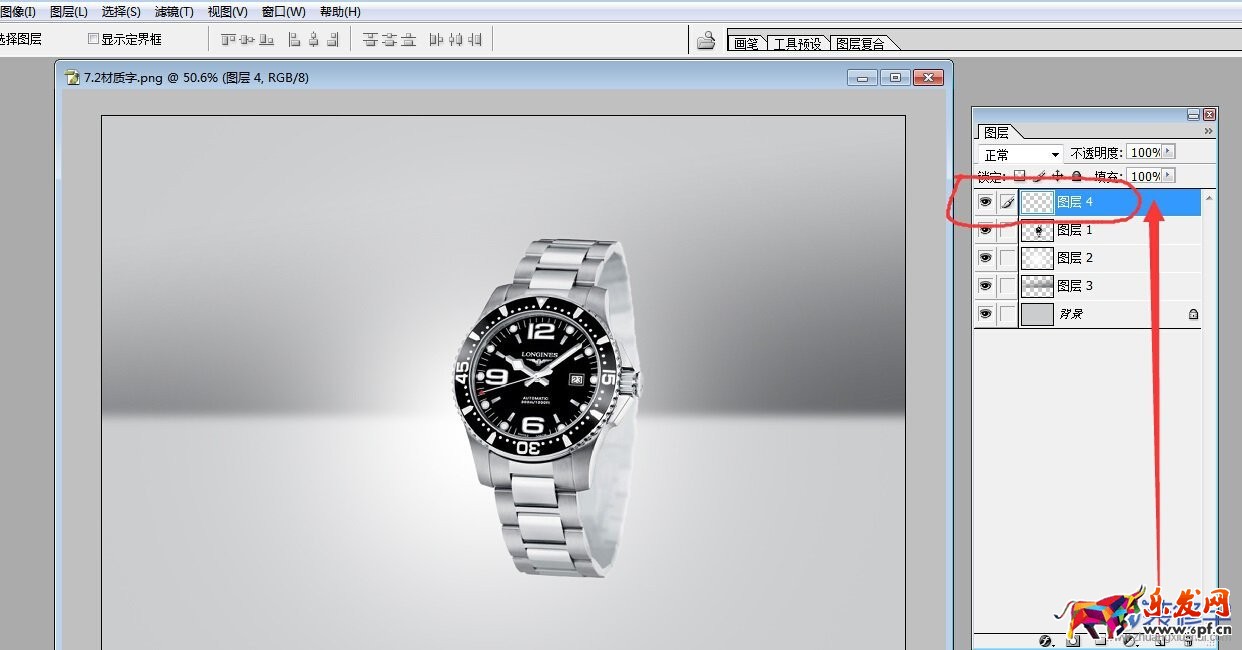Open the file browser icon in options bar

click(706, 40)
